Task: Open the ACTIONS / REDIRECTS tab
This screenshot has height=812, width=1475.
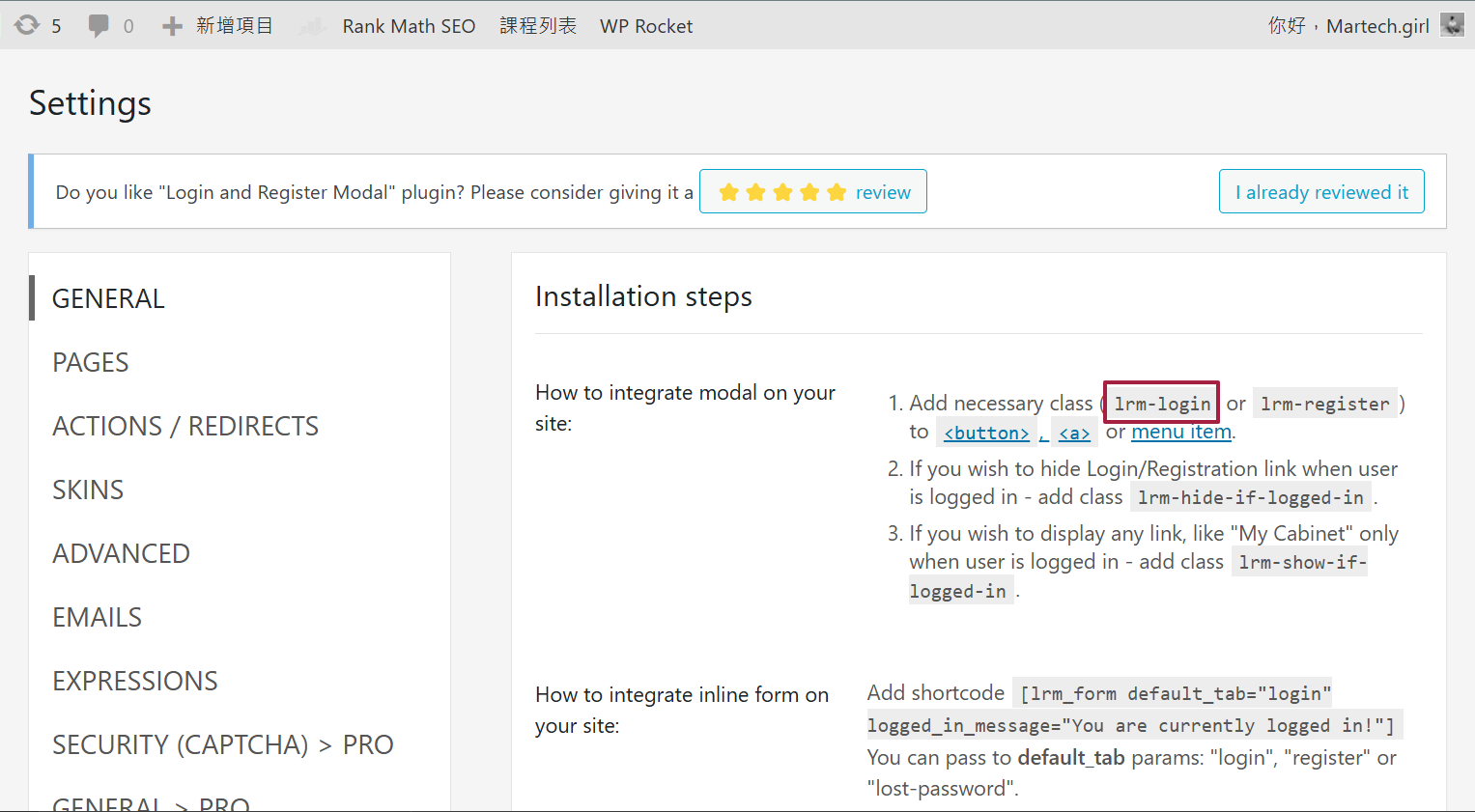Action: point(185,426)
